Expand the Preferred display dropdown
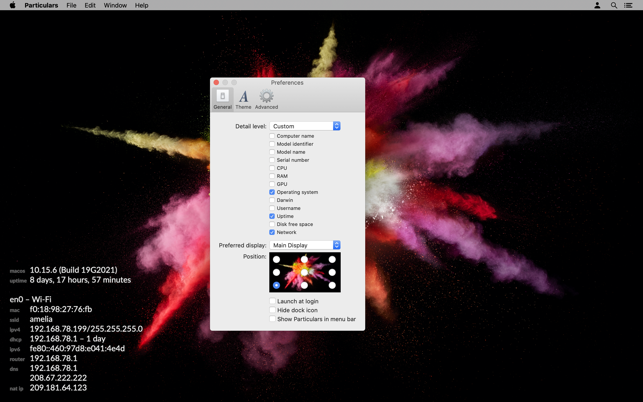643x402 pixels. click(305, 245)
